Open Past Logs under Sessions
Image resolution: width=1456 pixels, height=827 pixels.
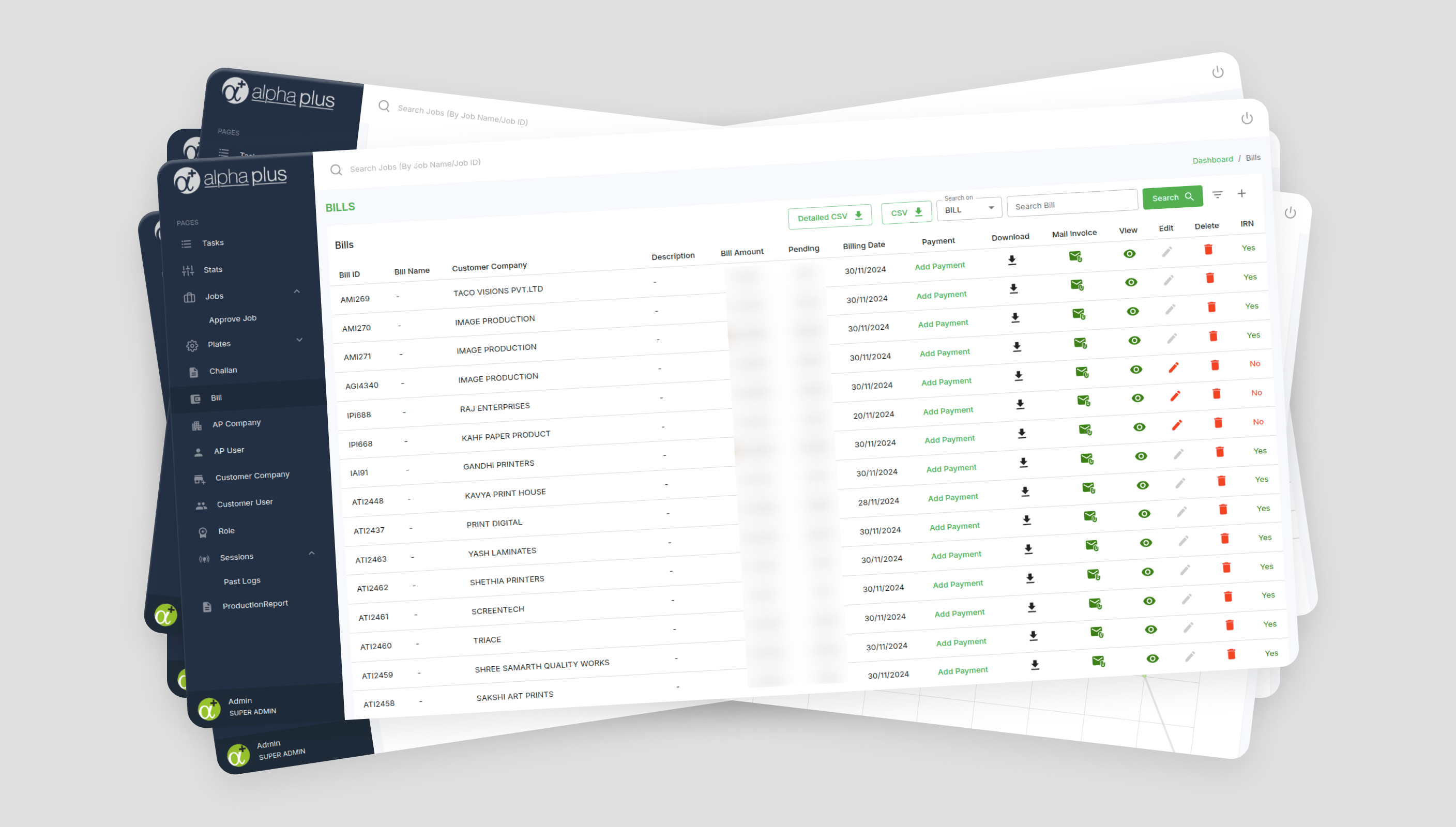tap(242, 581)
